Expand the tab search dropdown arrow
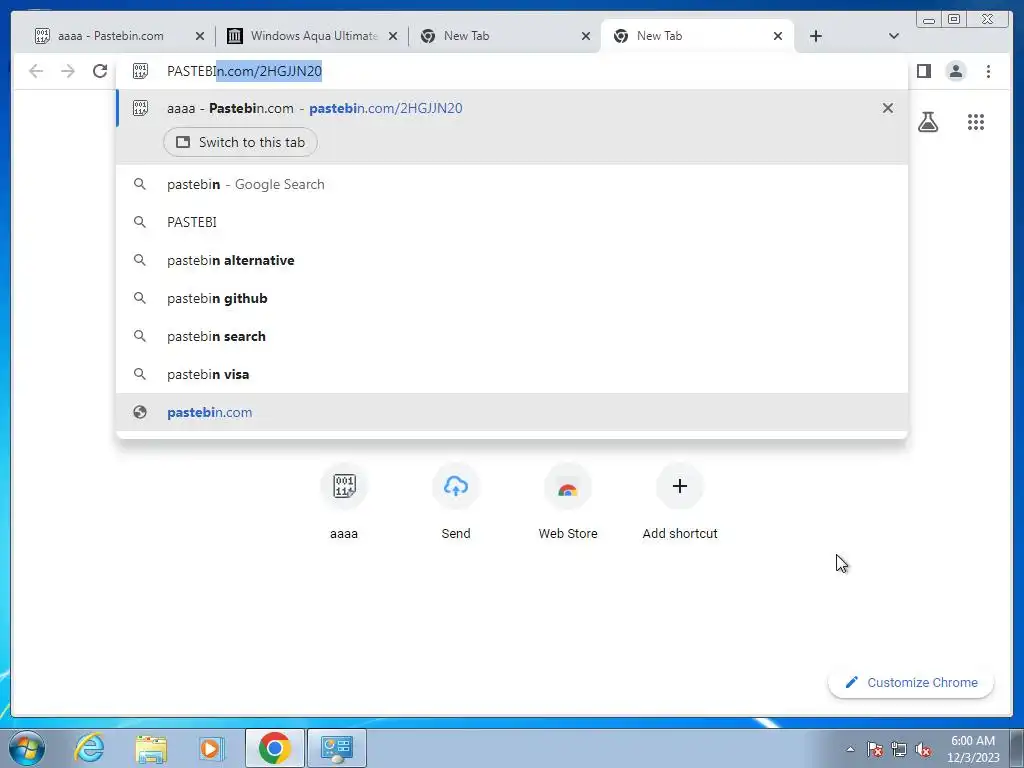Viewport: 1024px width, 768px height. point(894,36)
